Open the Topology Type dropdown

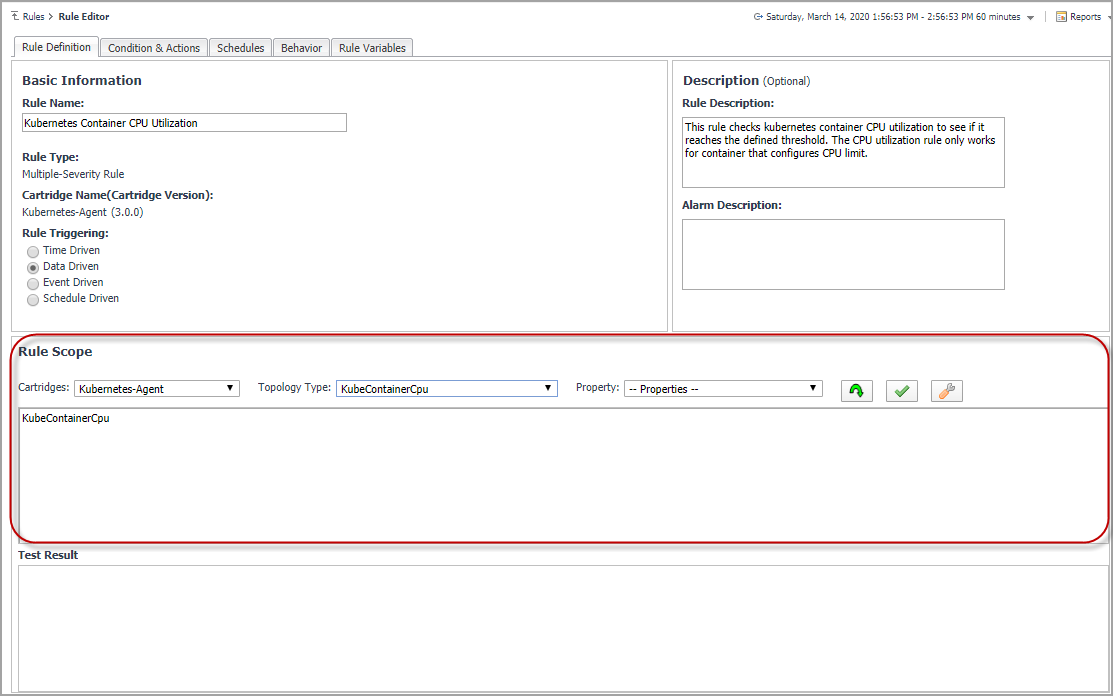[x=446, y=389]
